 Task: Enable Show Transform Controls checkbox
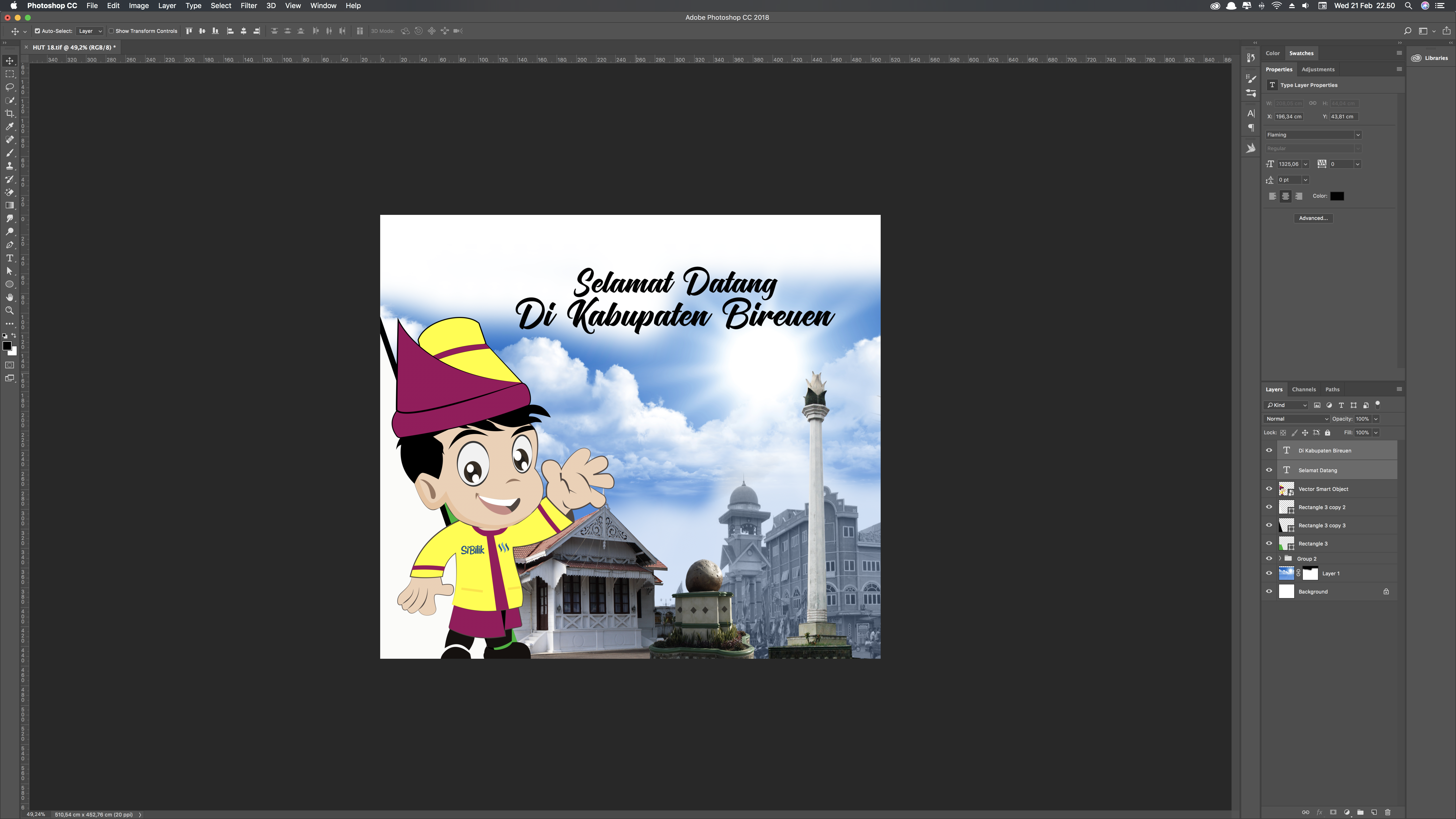coord(111,31)
